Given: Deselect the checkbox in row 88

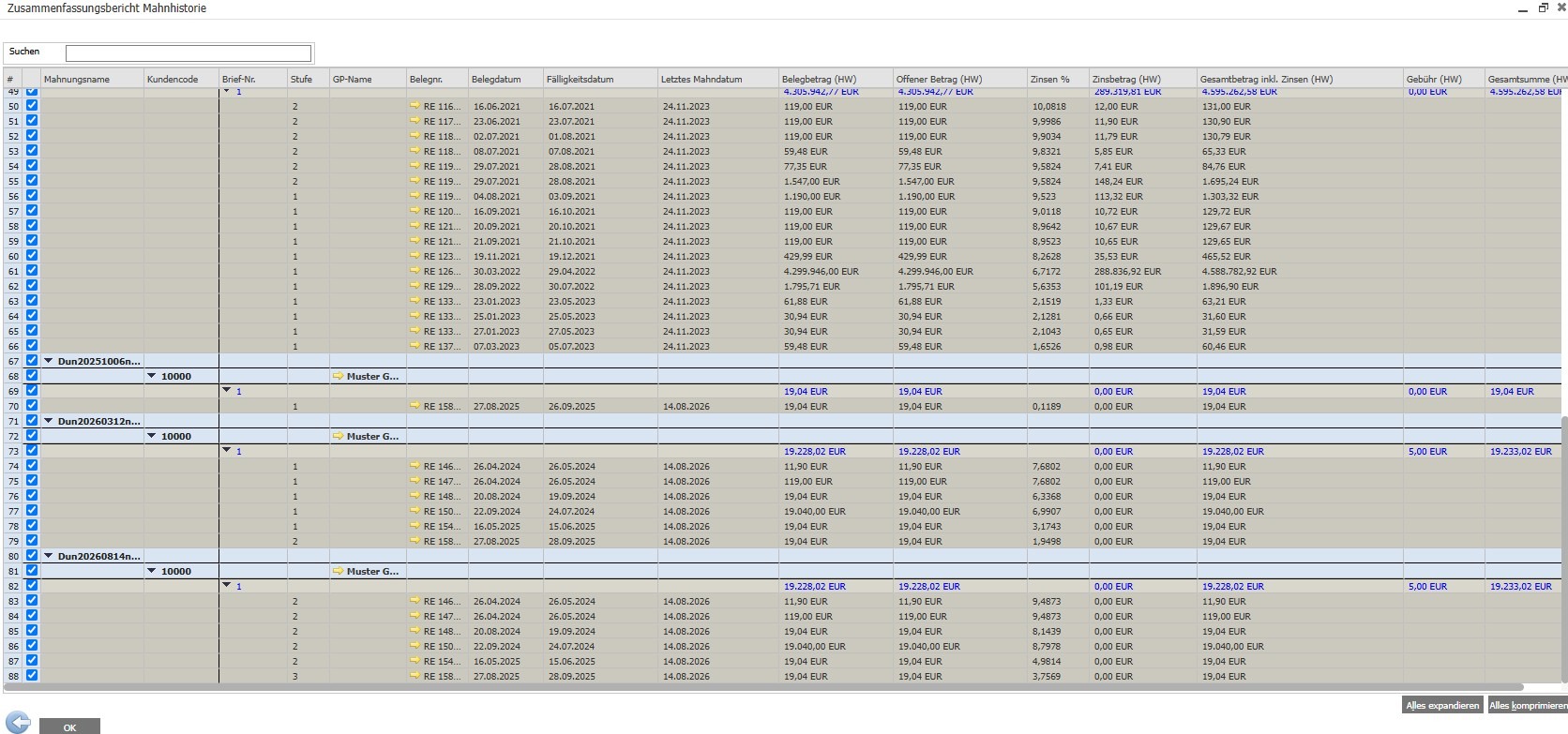Looking at the screenshot, I should coord(32,676).
